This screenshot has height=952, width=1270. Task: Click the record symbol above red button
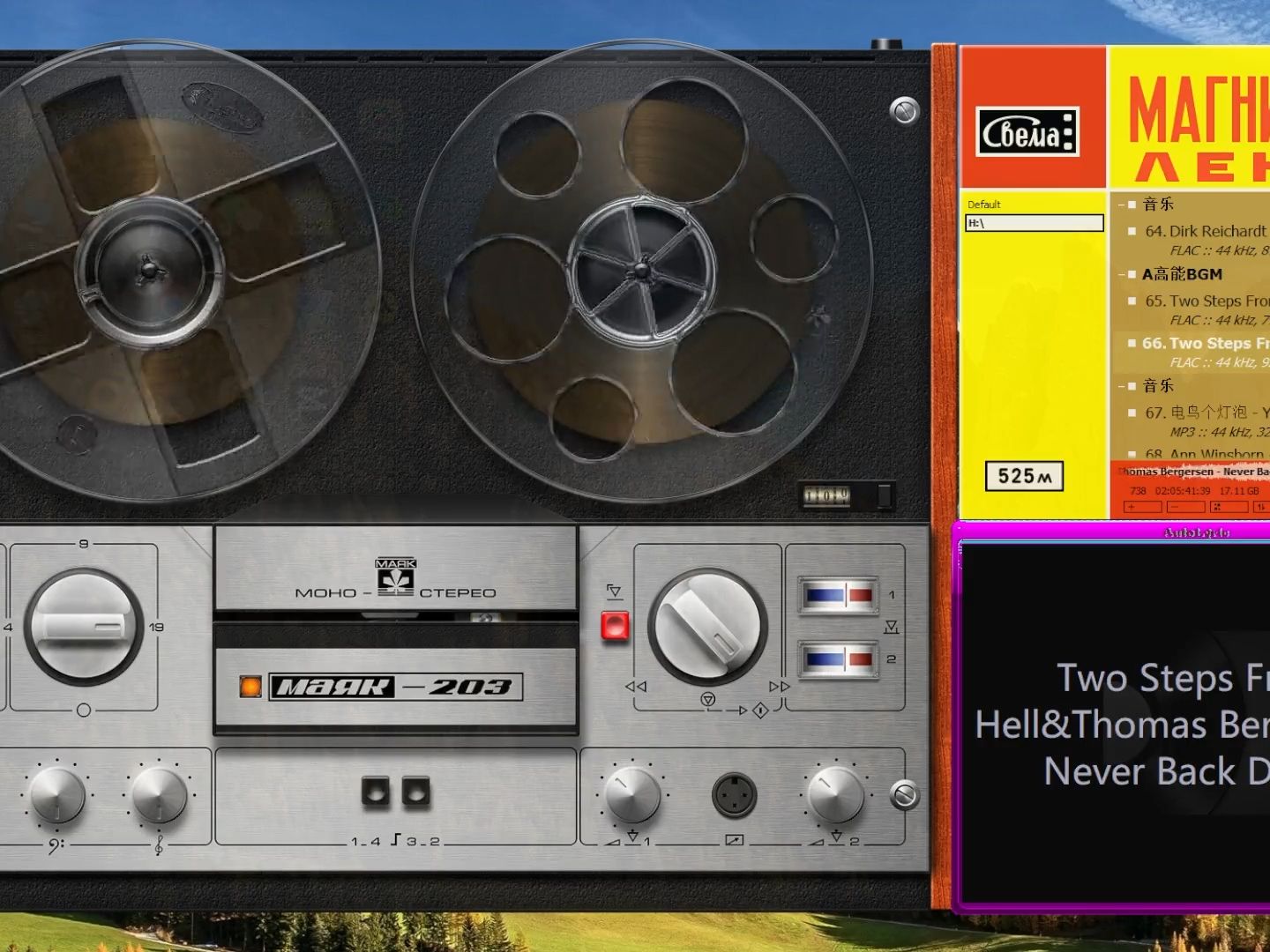(x=615, y=591)
